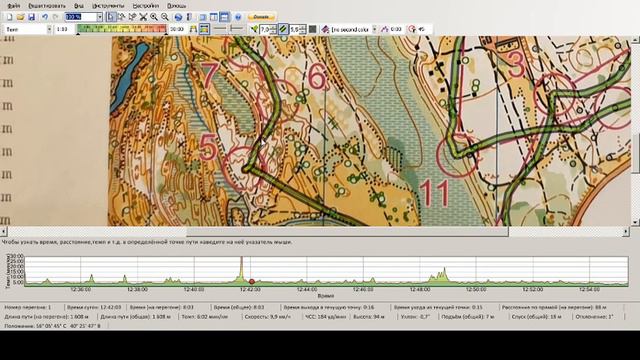This screenshot has width=640, height=360.
Task: Click the ЧСС heart rate status entry
Action: pyautogui.click(x=325, y=316)
